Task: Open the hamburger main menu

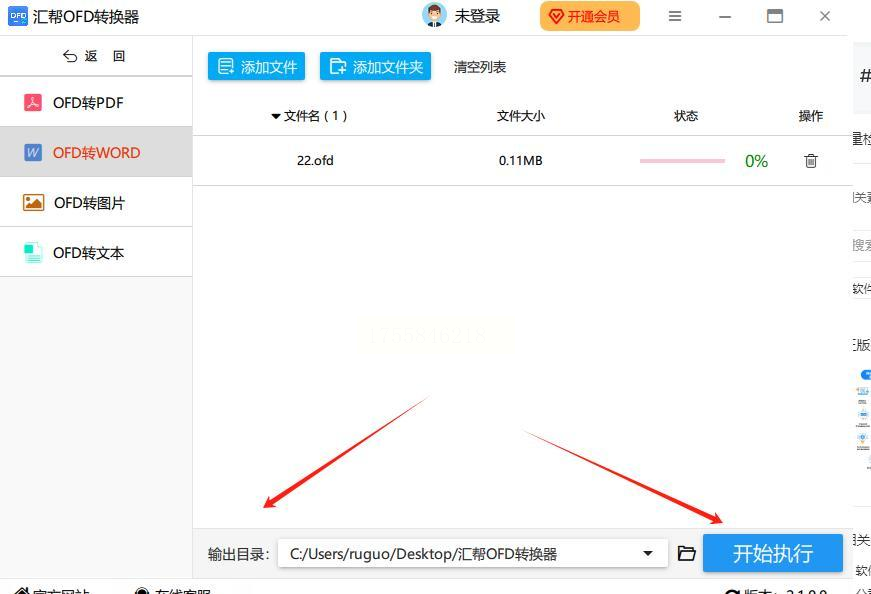Action: click(x=675, y=17)
